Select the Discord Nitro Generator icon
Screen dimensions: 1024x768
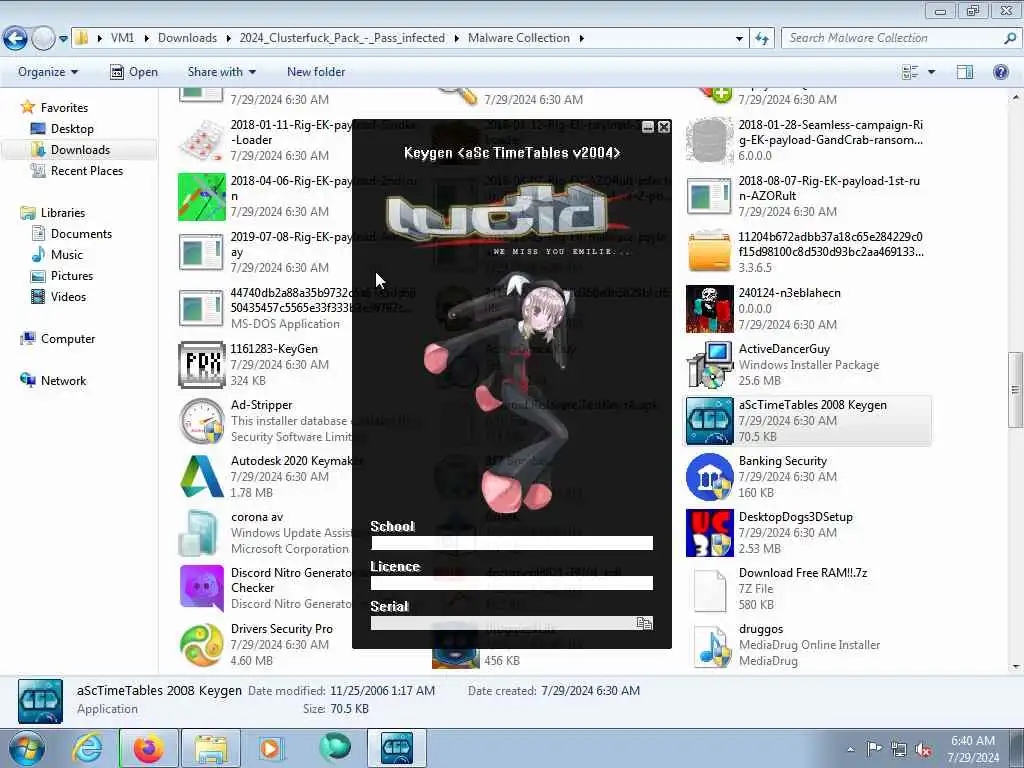pos(202,588)
